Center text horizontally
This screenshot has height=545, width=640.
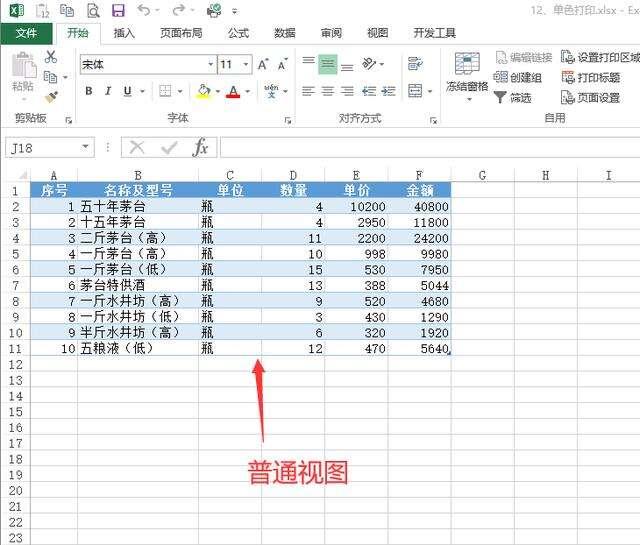(x=328, y=91)
